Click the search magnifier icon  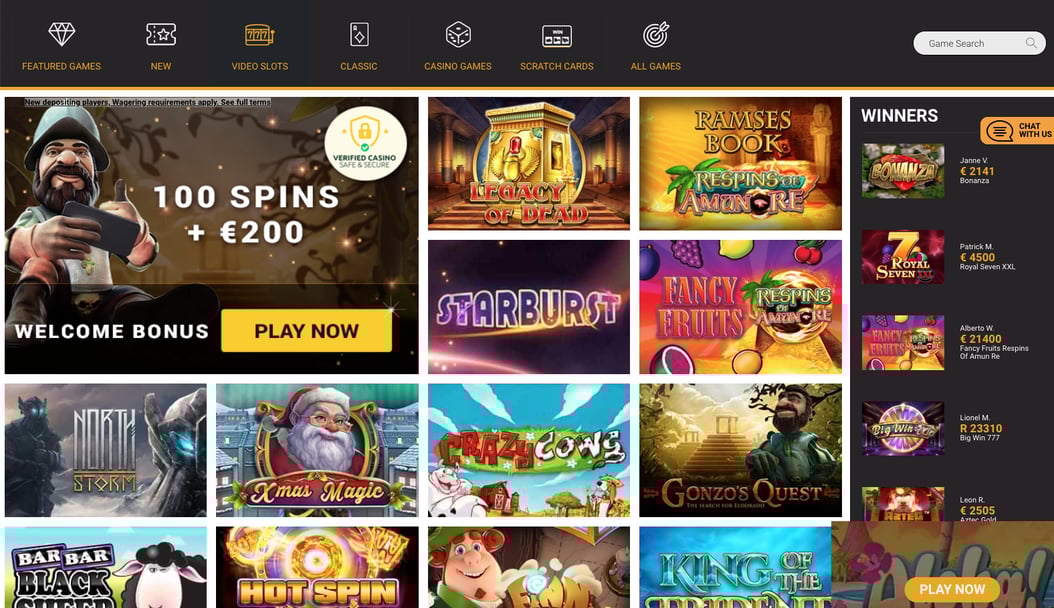tap(1030, 43)
